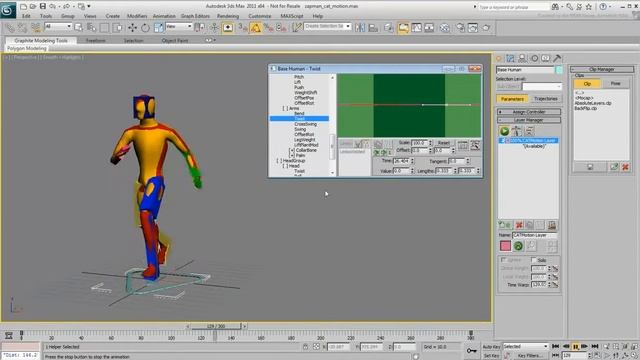Open the key filter Selected dropdown
640x360 pixels.
(526, 347)
